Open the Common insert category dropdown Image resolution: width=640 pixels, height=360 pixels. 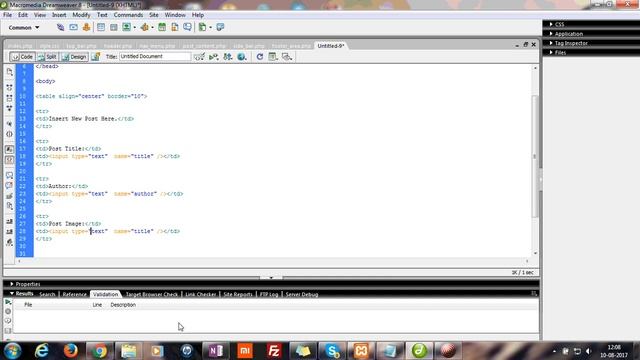(24, 27)
